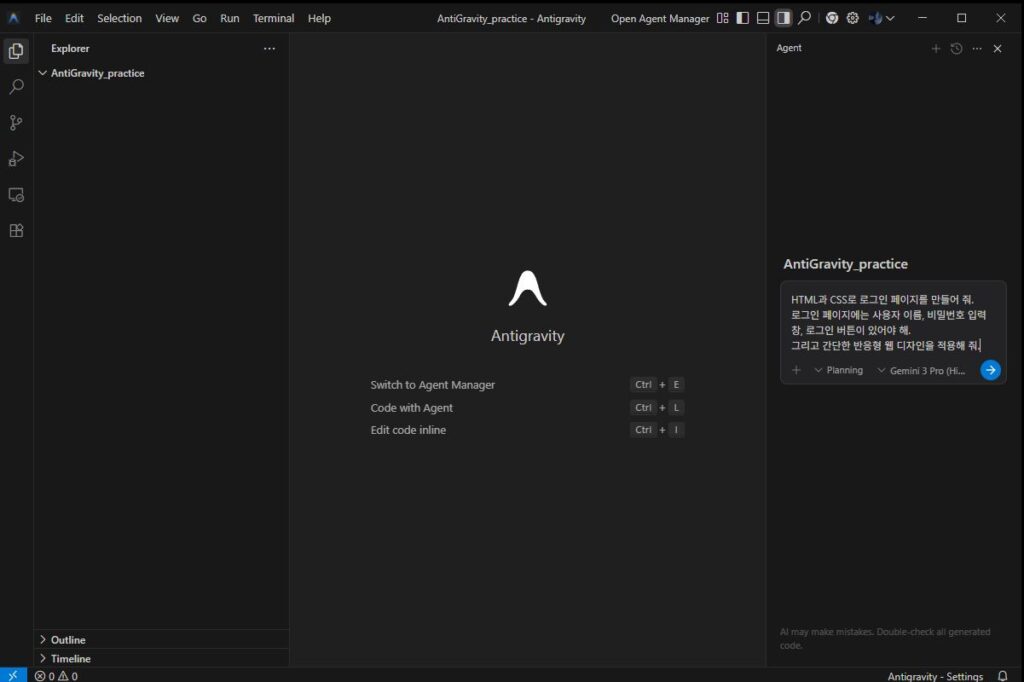
Task: Open the Chrome browser icon in title bar
Action: 832,18
